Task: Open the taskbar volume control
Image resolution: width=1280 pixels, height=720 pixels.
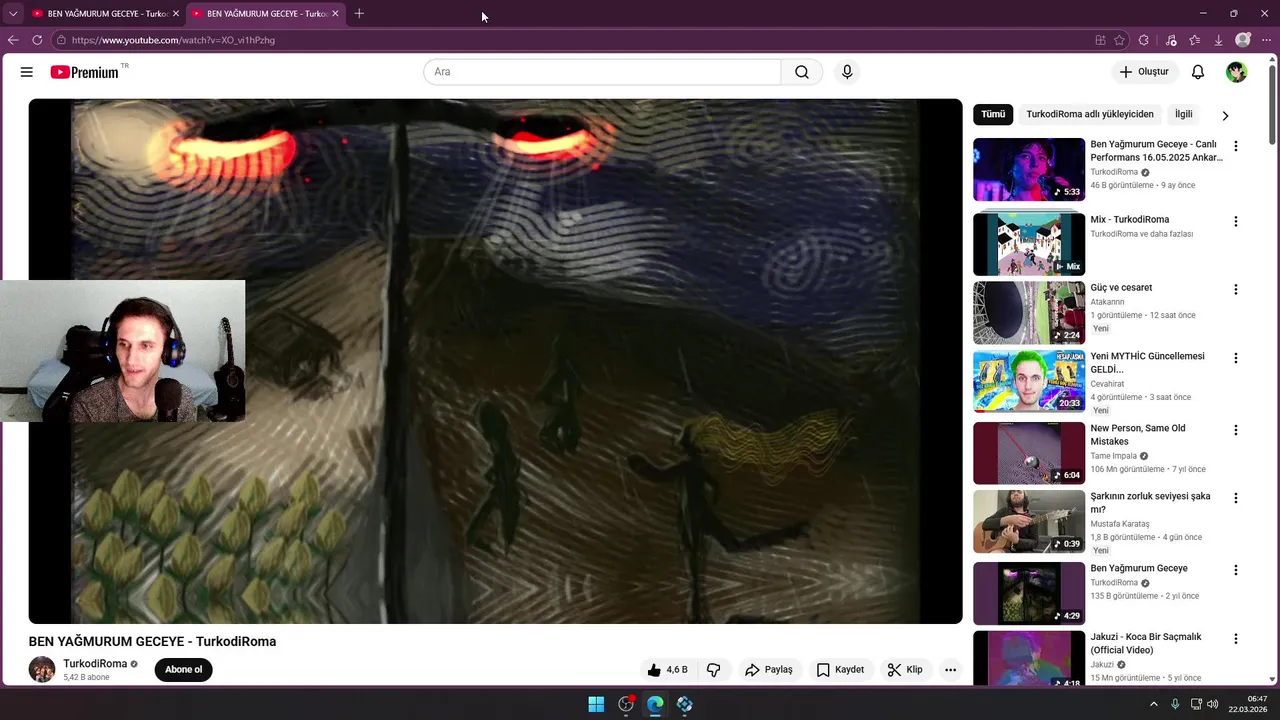Action: [x=1212, y=704]
